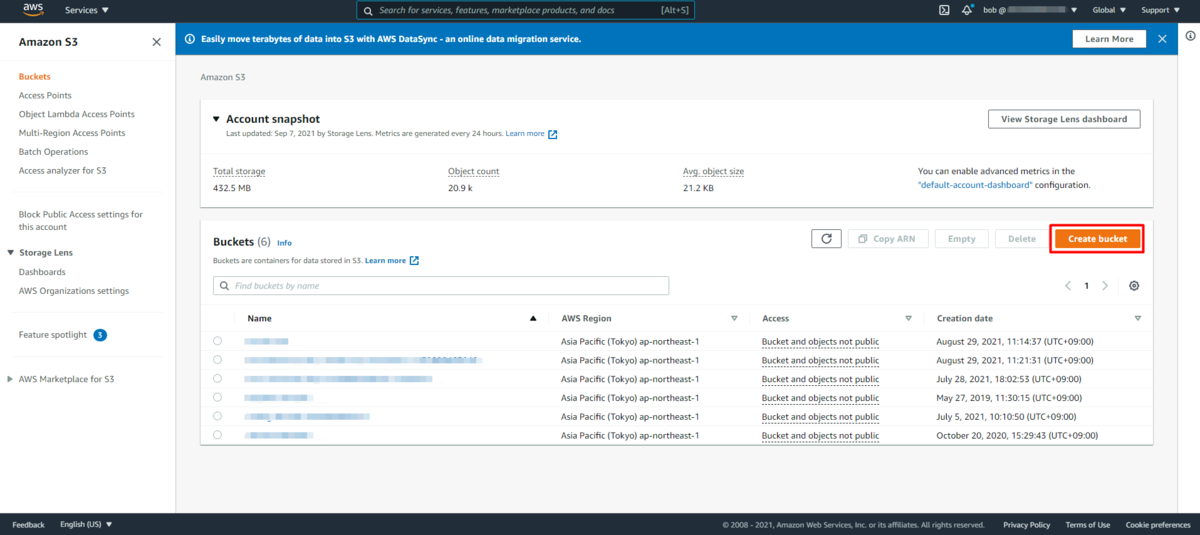Open Cookie preferences footer link
This screenshot has width=1200, height=535.
[1158, 525]
